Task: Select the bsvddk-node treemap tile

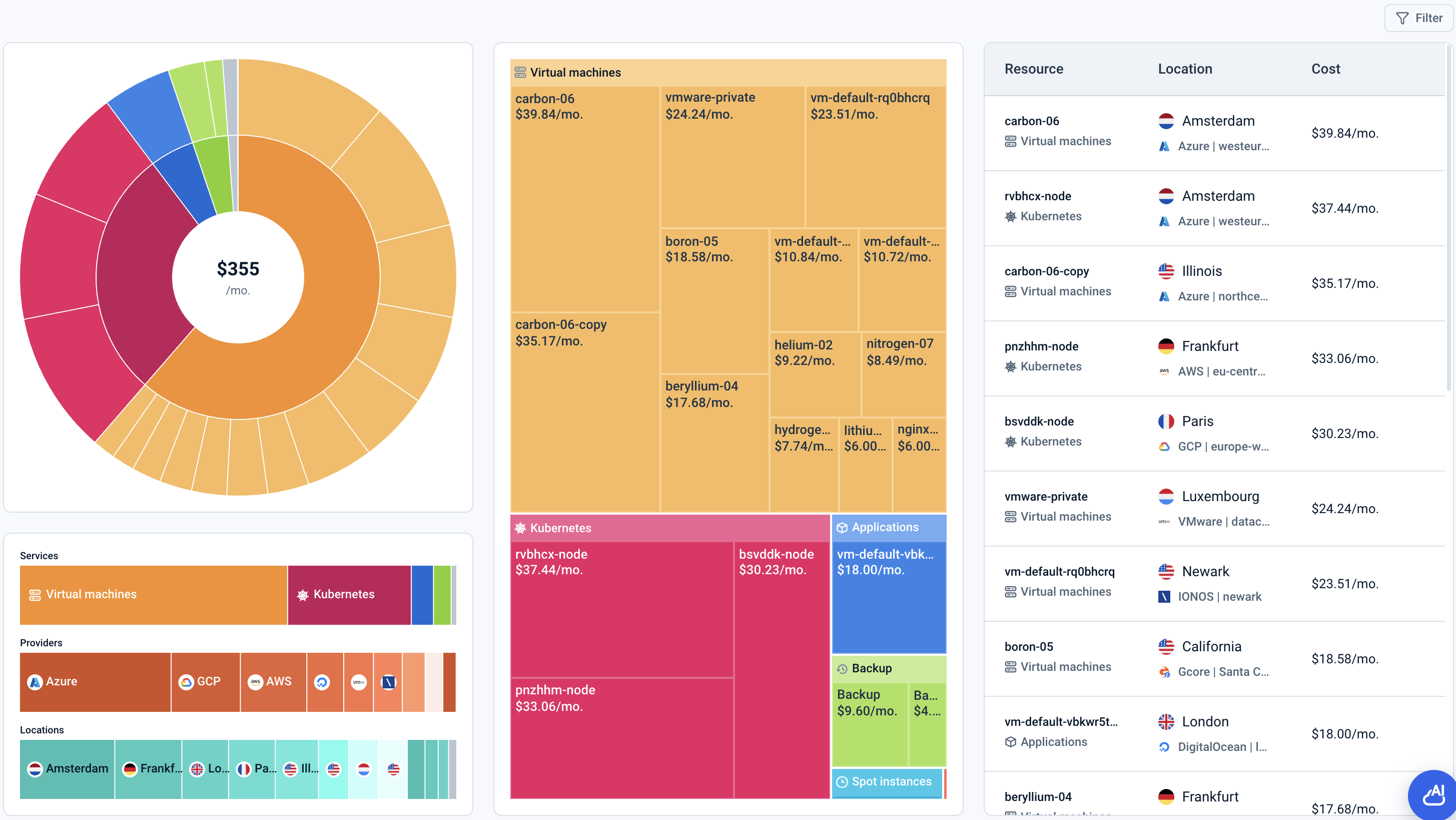Action: coord(782,670)
